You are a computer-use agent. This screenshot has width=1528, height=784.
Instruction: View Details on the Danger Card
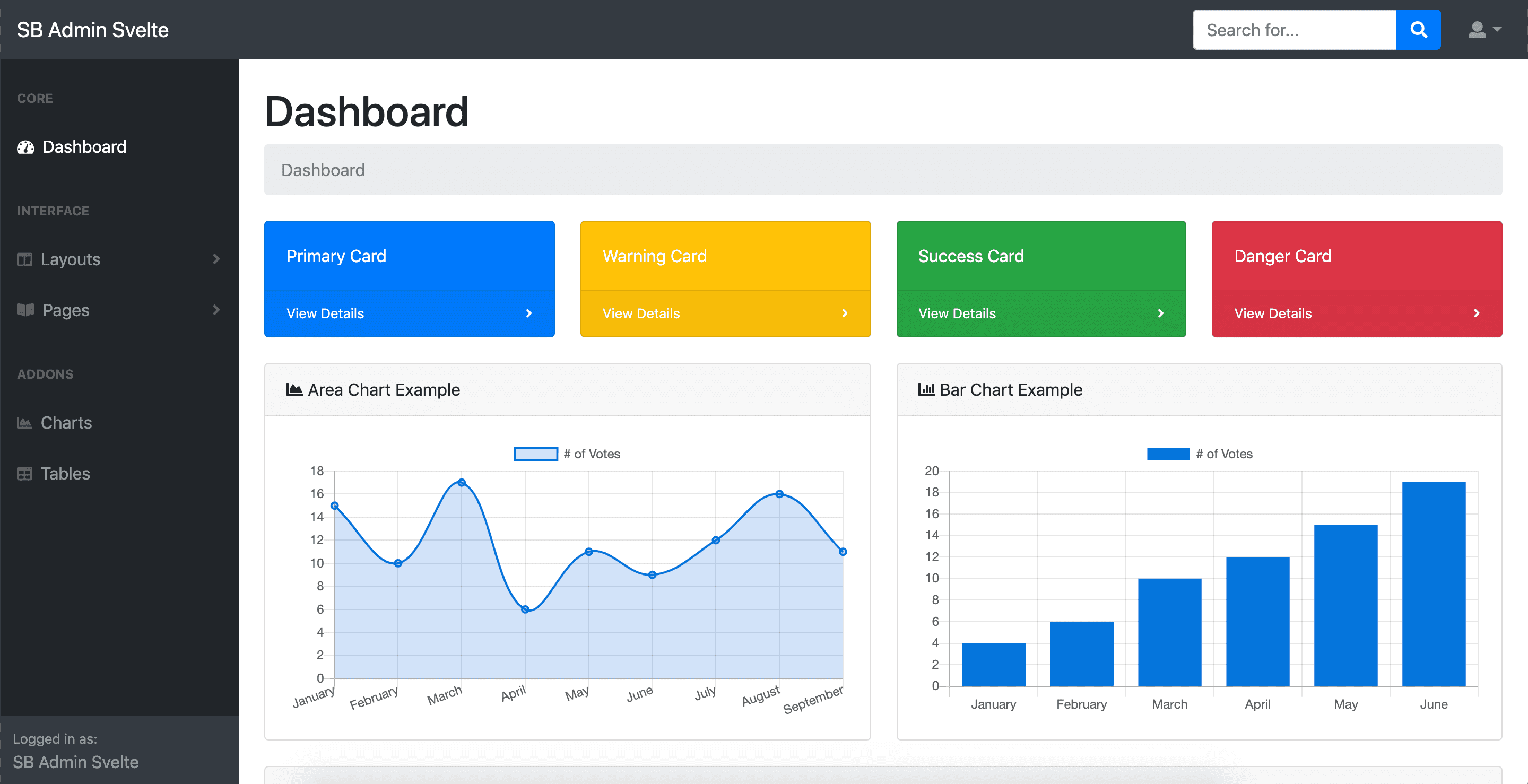tap(1272, 313)
